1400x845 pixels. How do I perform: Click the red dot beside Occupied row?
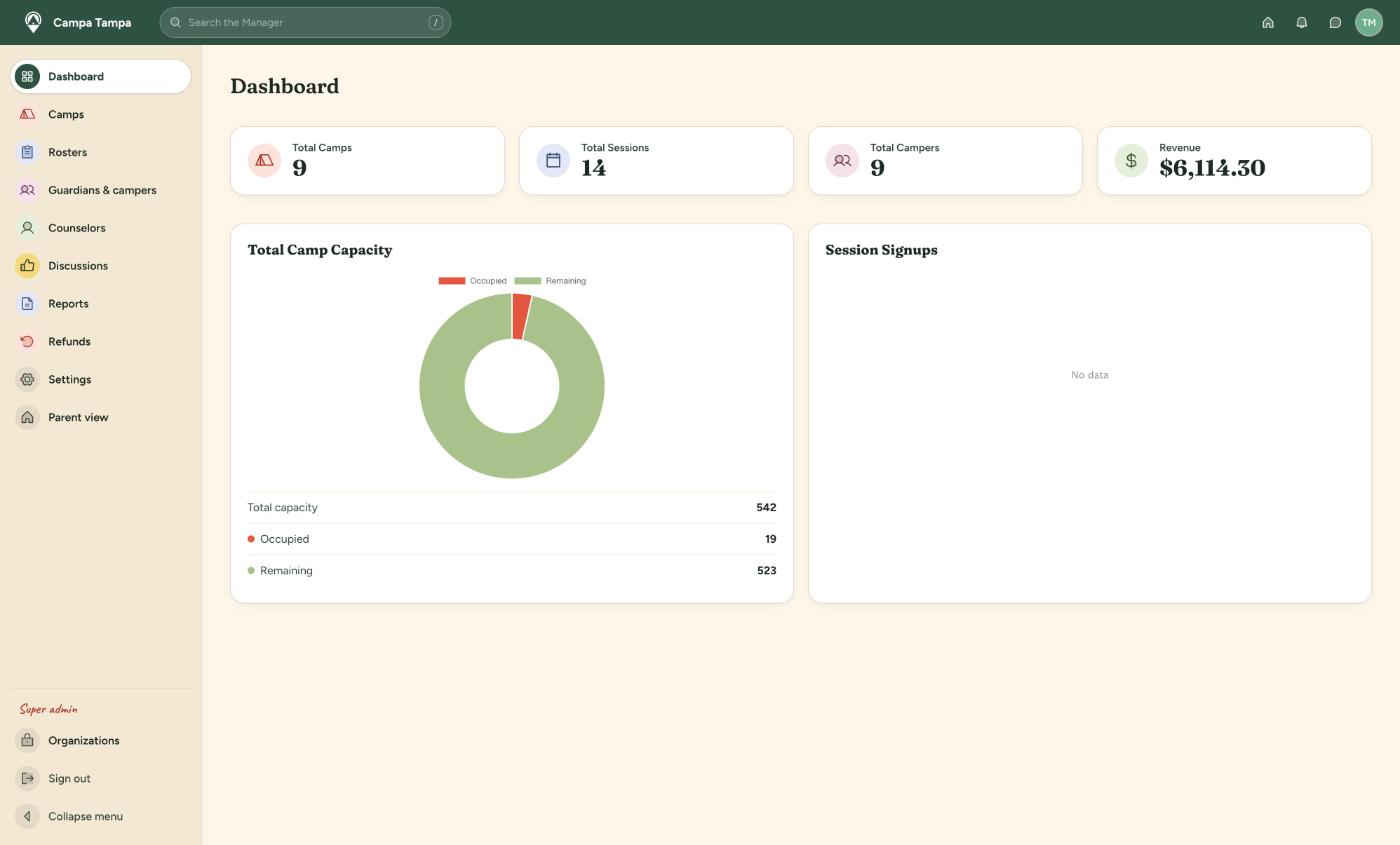pyautogui.click(x=251, y=539)
